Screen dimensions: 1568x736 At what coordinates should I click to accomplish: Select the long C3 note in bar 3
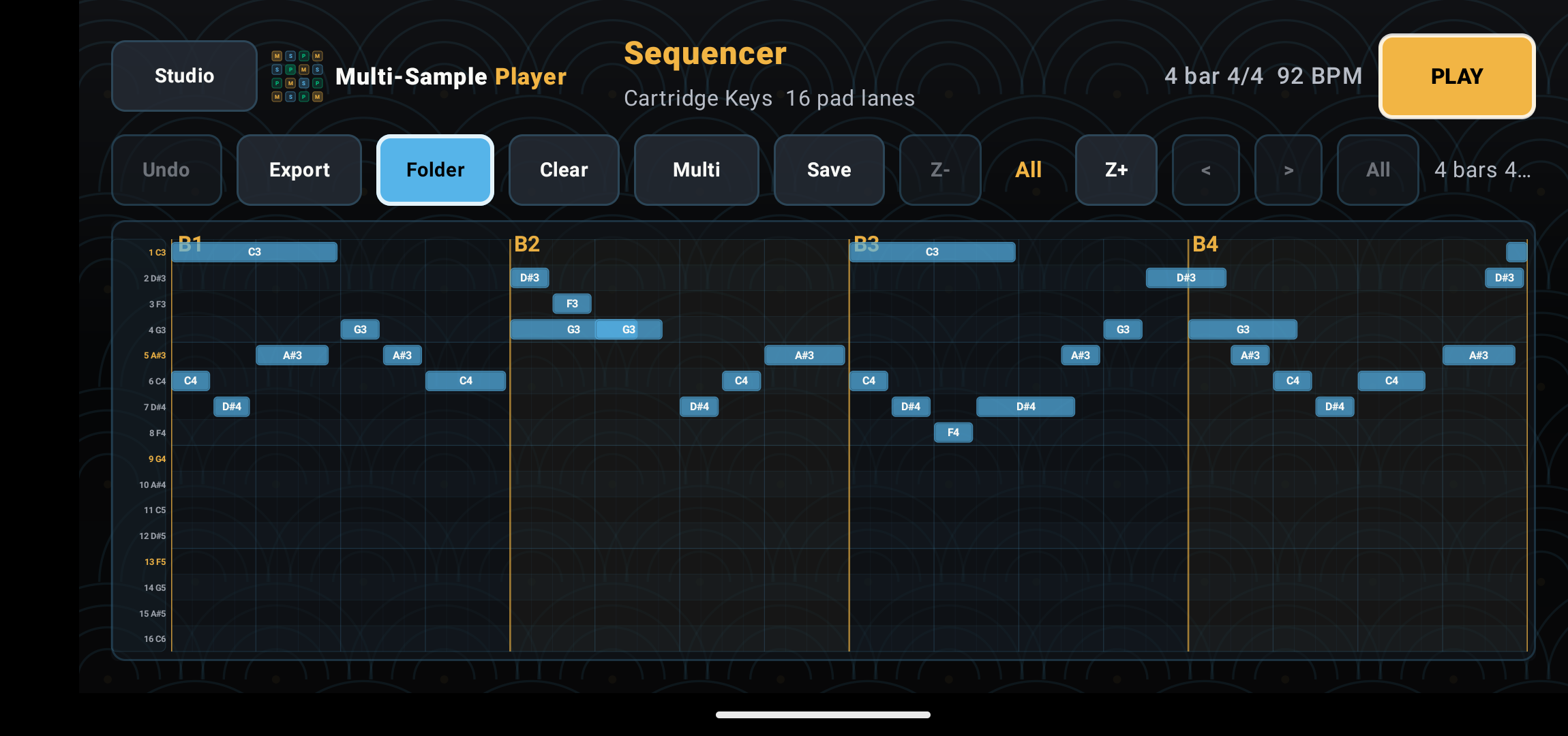932,251
